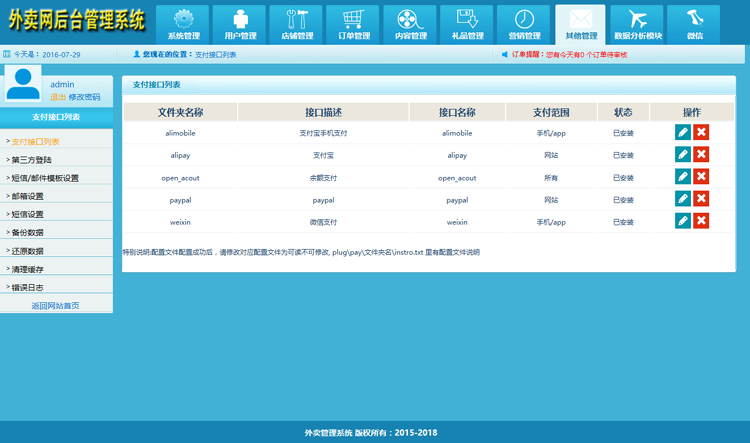Click 返回网站首页 link in sidebar

[55, 306]
